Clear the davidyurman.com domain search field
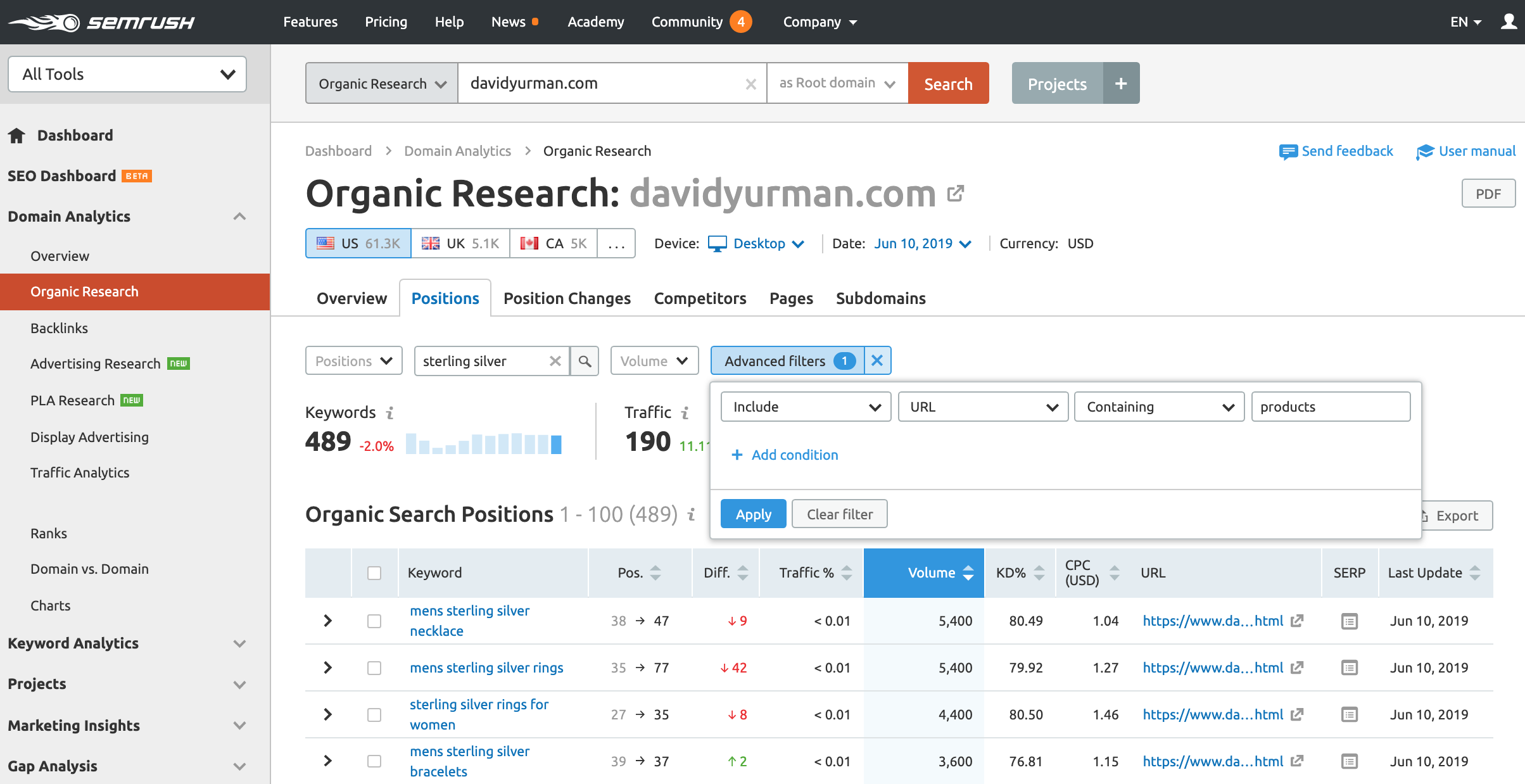1525x784 pixels. tap(750, 84)
